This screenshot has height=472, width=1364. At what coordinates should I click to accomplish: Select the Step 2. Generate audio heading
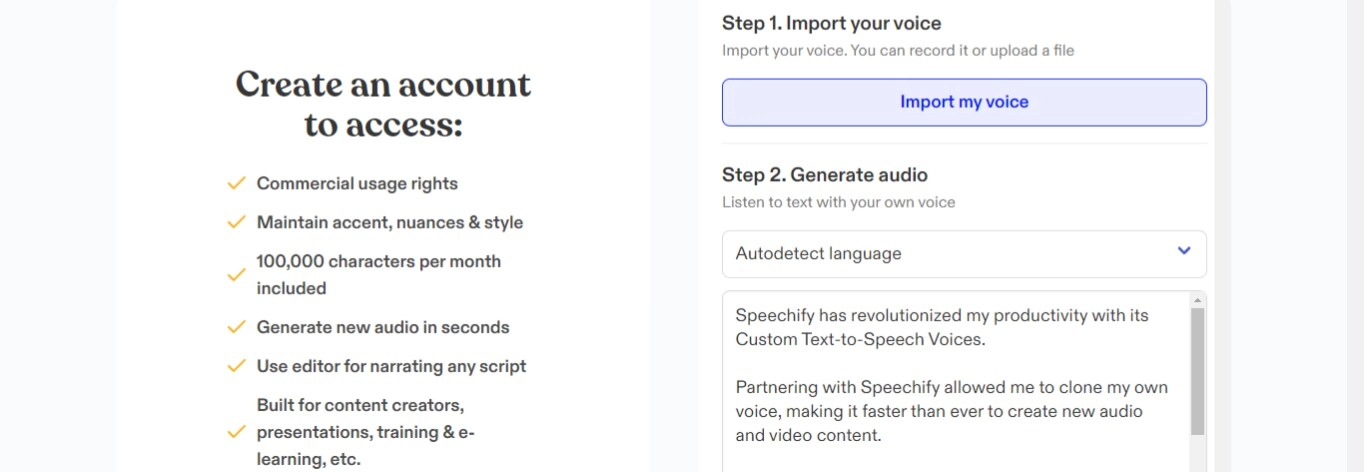[x=824, y=175]
